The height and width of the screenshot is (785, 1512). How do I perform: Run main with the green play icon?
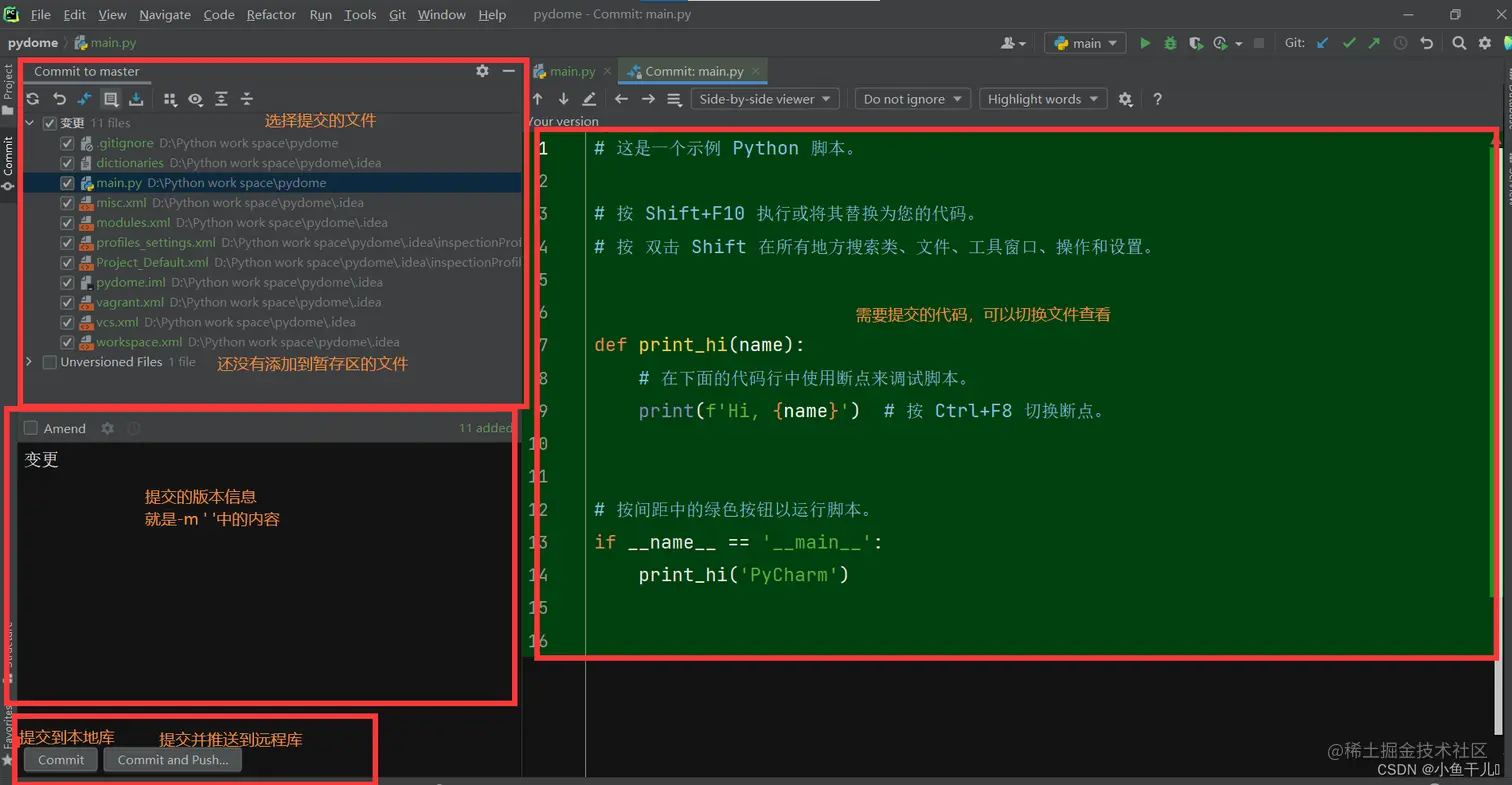[x=1145, y=43]
